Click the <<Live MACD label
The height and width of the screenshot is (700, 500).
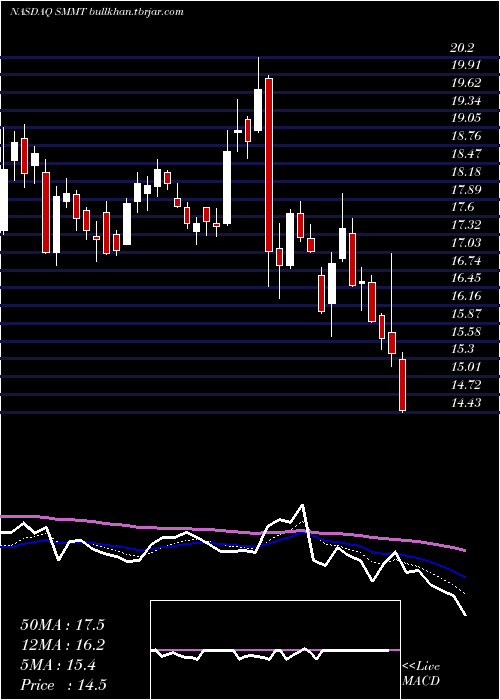coord(421,673)
